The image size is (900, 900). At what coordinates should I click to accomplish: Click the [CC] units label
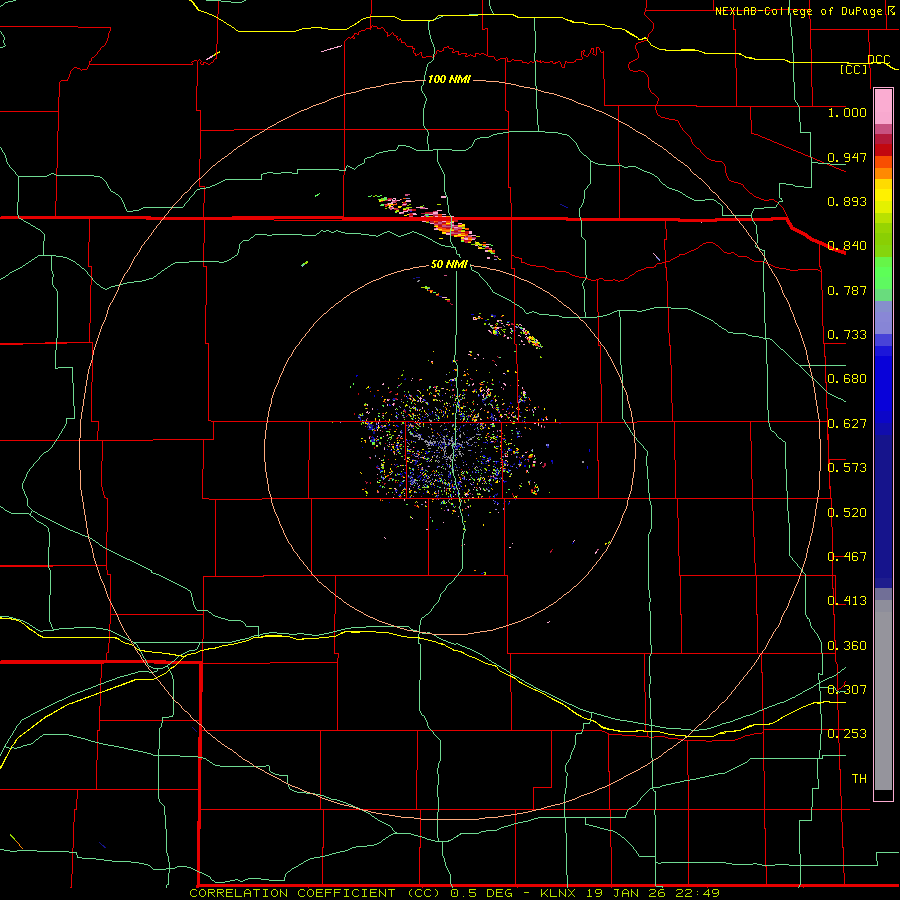point(854,69)
